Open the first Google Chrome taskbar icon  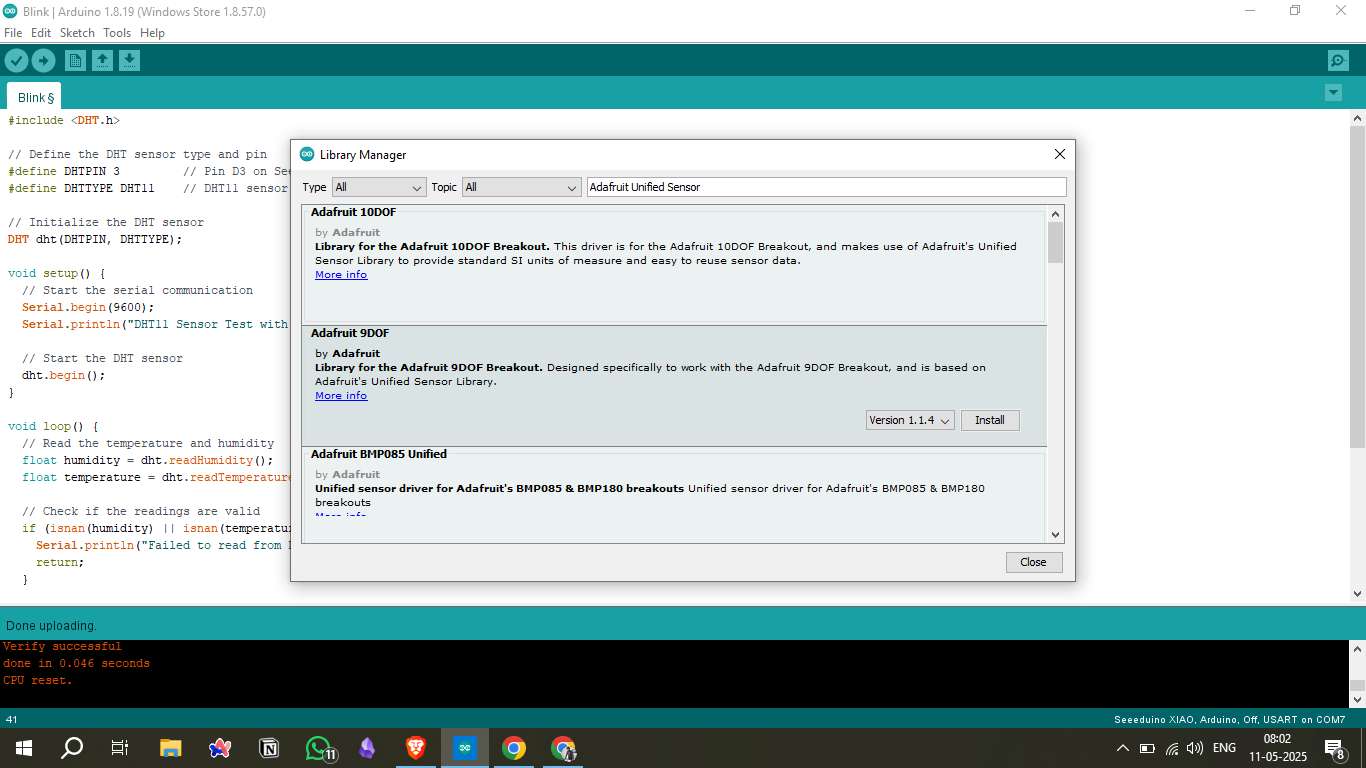[514, 748]
